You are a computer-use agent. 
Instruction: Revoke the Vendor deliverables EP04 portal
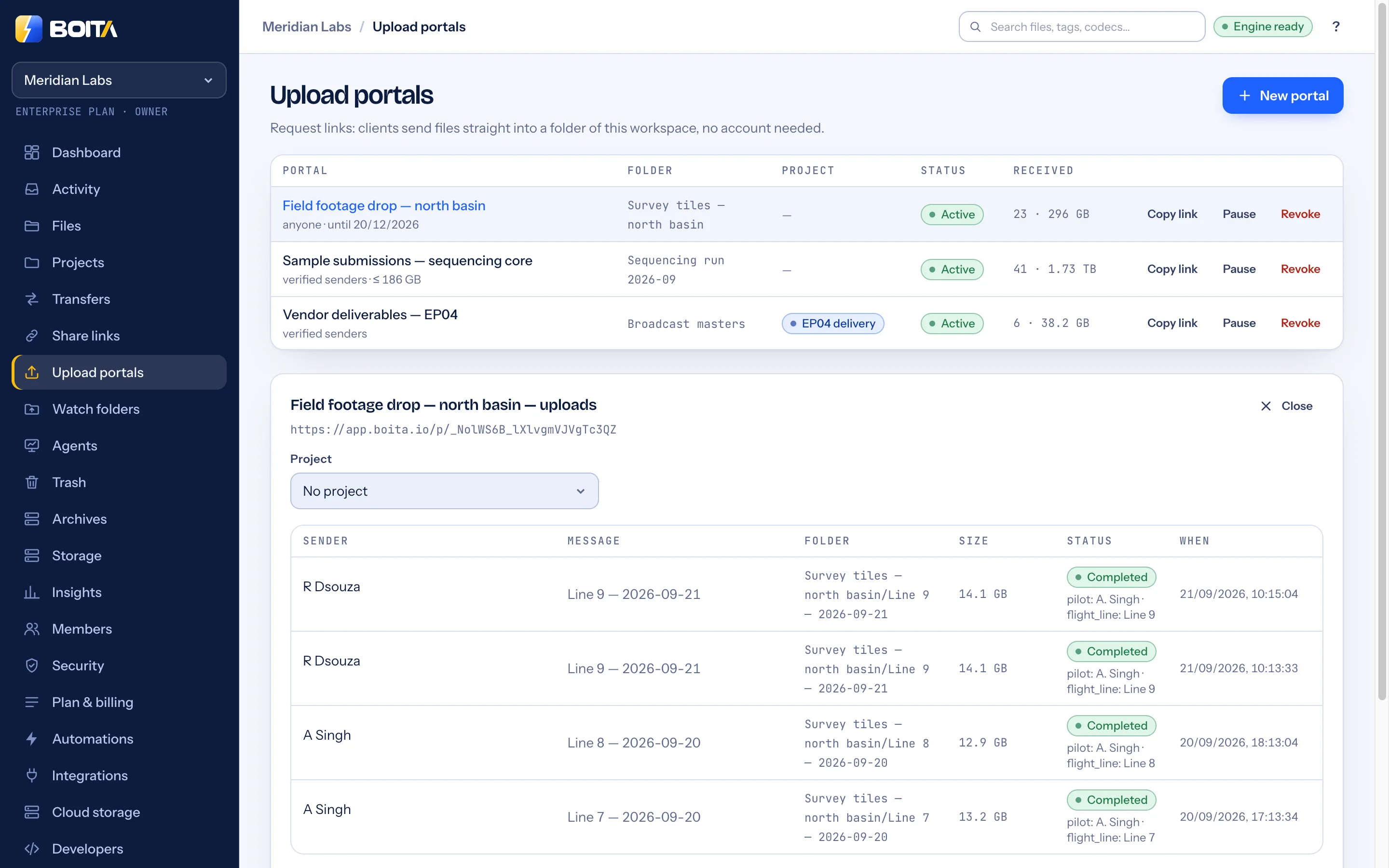pyautogui.click(x=1300, y=323)
